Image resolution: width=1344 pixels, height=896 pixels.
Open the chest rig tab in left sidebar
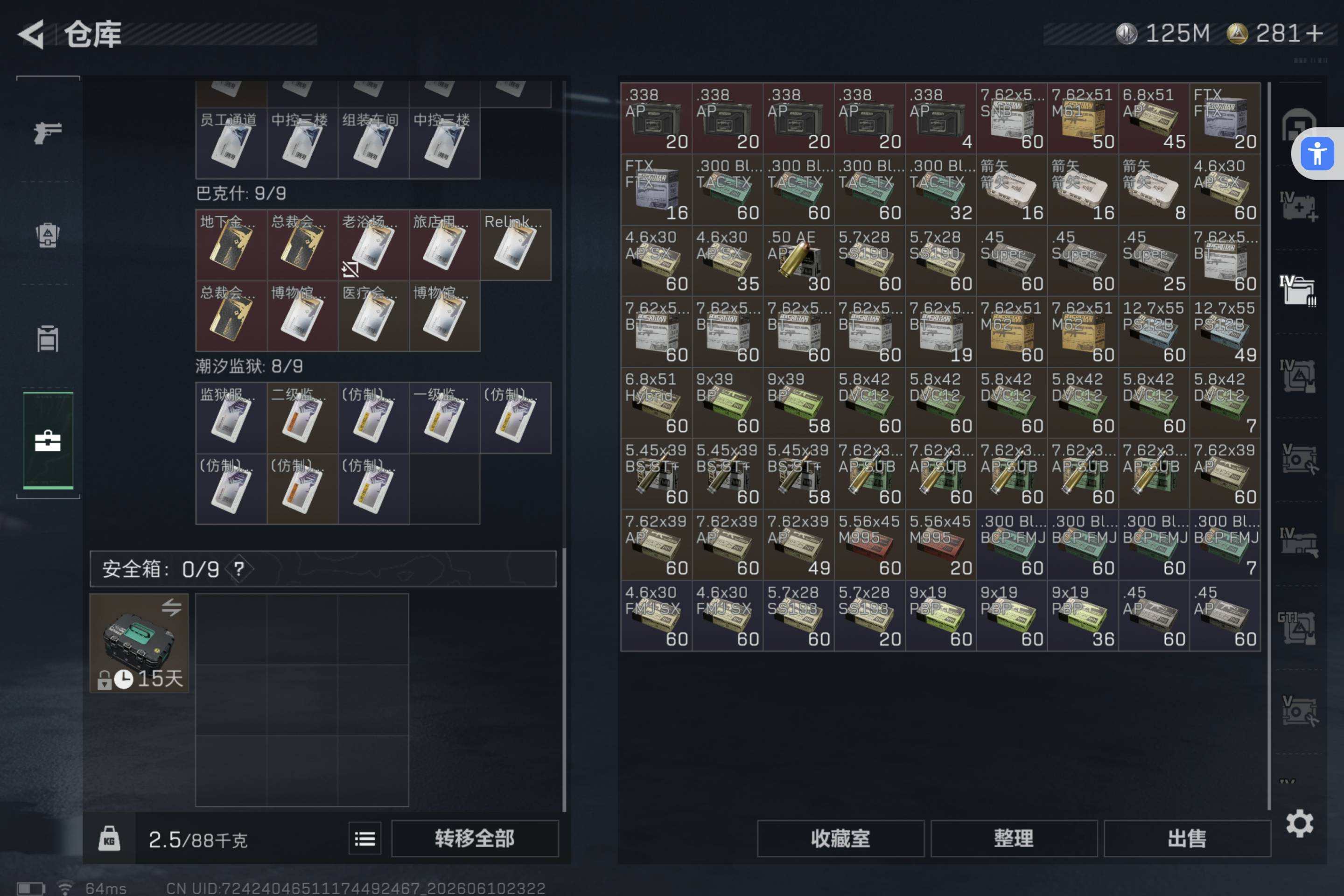point(48,338)
